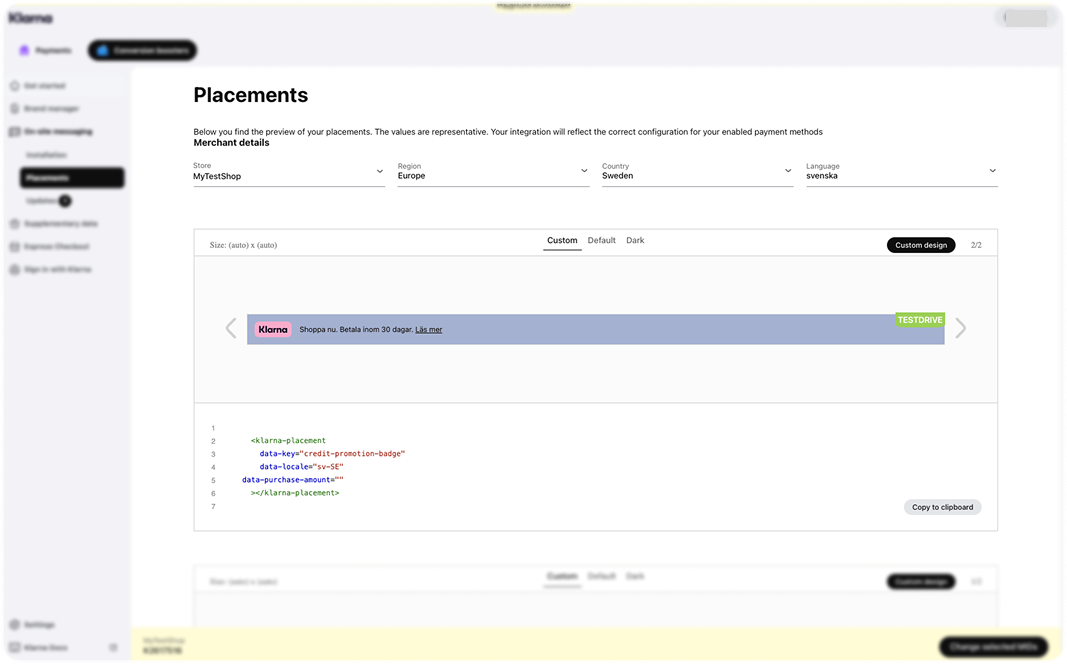
Task: Follow the 'Läs mer' link in banner
Action: (428, 330)
